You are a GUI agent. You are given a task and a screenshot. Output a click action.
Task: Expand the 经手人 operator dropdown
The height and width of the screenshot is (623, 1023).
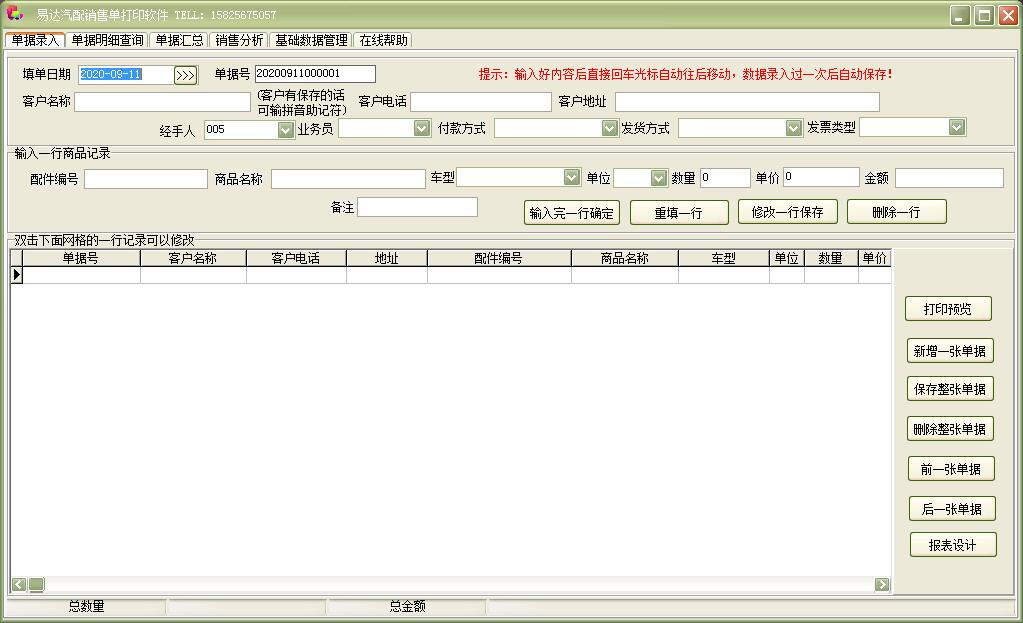coord(288,127)
